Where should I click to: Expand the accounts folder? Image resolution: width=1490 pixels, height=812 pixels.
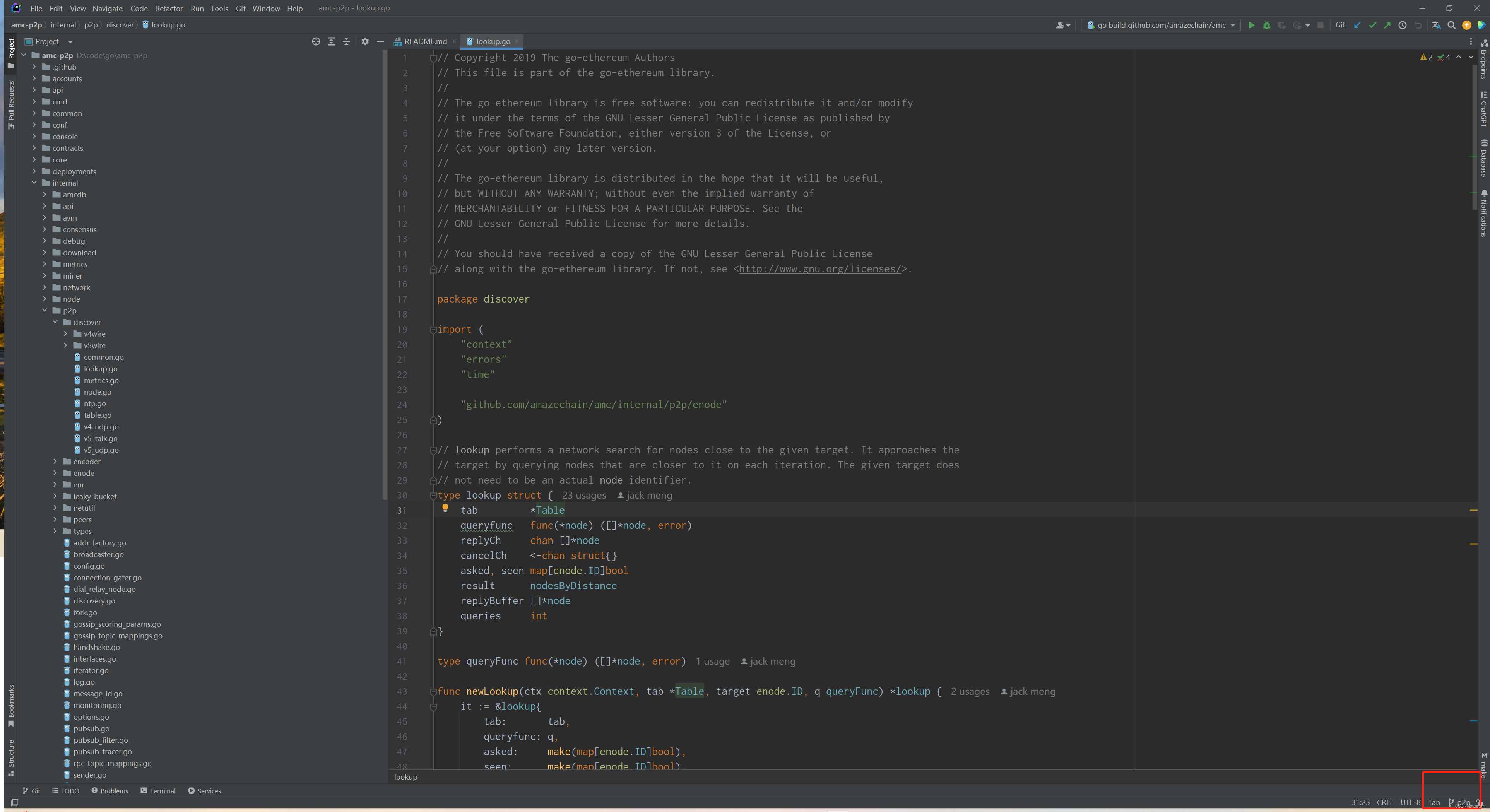pyautogui.click(x=34, y=79)
